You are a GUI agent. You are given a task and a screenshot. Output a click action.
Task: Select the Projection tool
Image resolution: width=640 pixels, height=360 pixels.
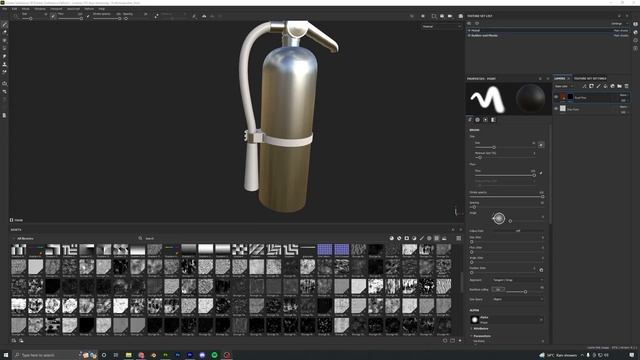[x=4, y=40]
